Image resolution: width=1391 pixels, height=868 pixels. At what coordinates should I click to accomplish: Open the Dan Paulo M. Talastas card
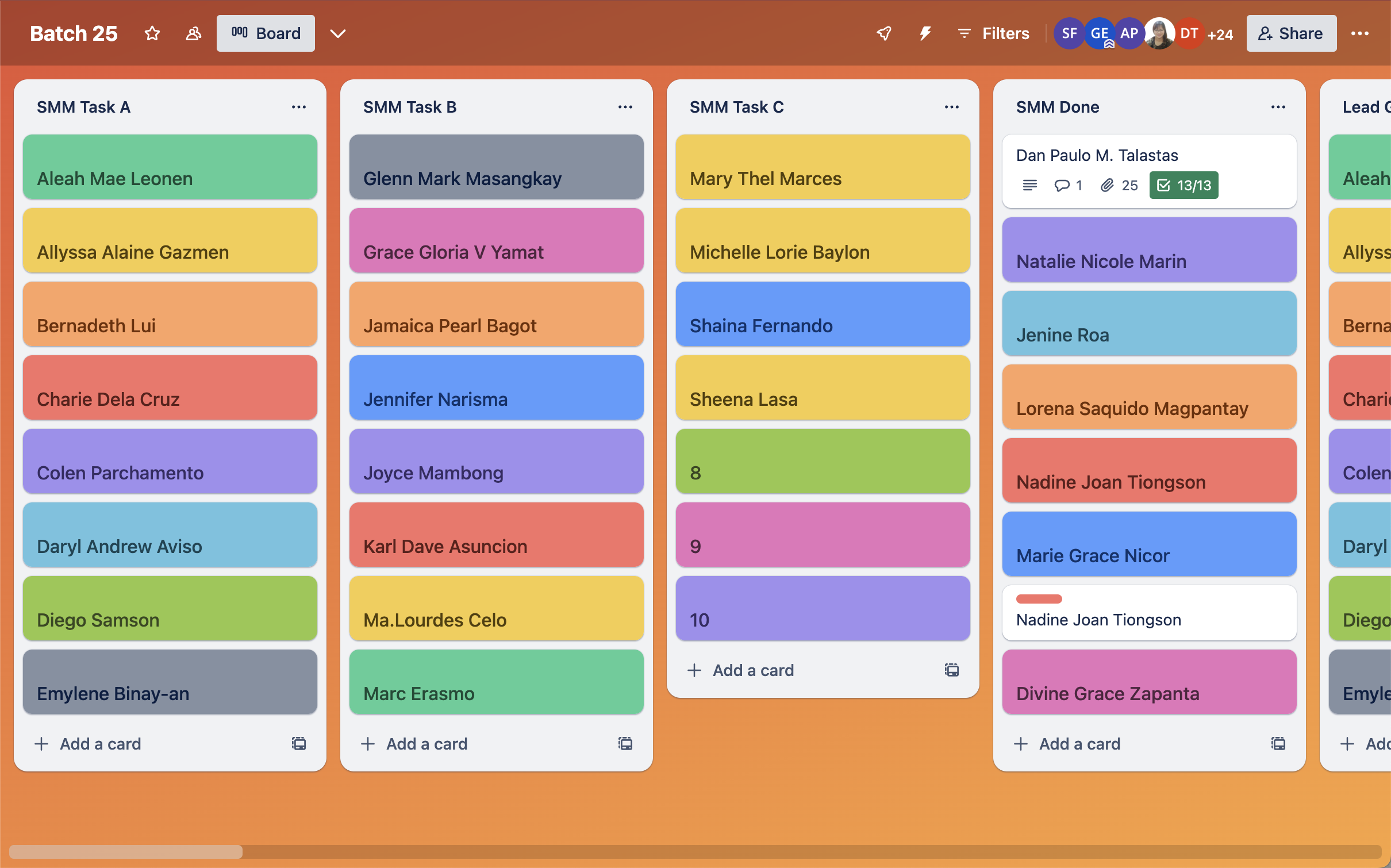point(1150,171)
